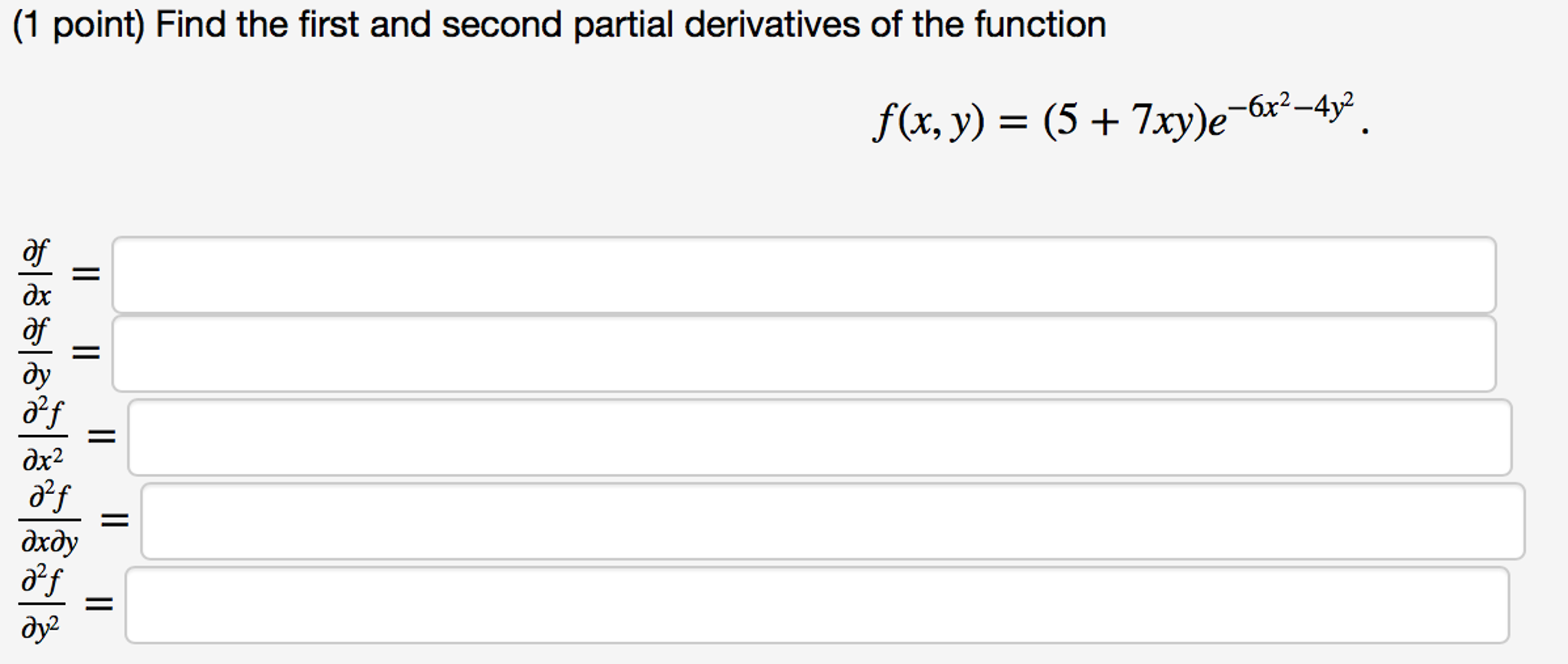This screenshot has height=664, width=1568.
Task: Select the ∂²f/∂x² derivative label
Action: [43, 435]
